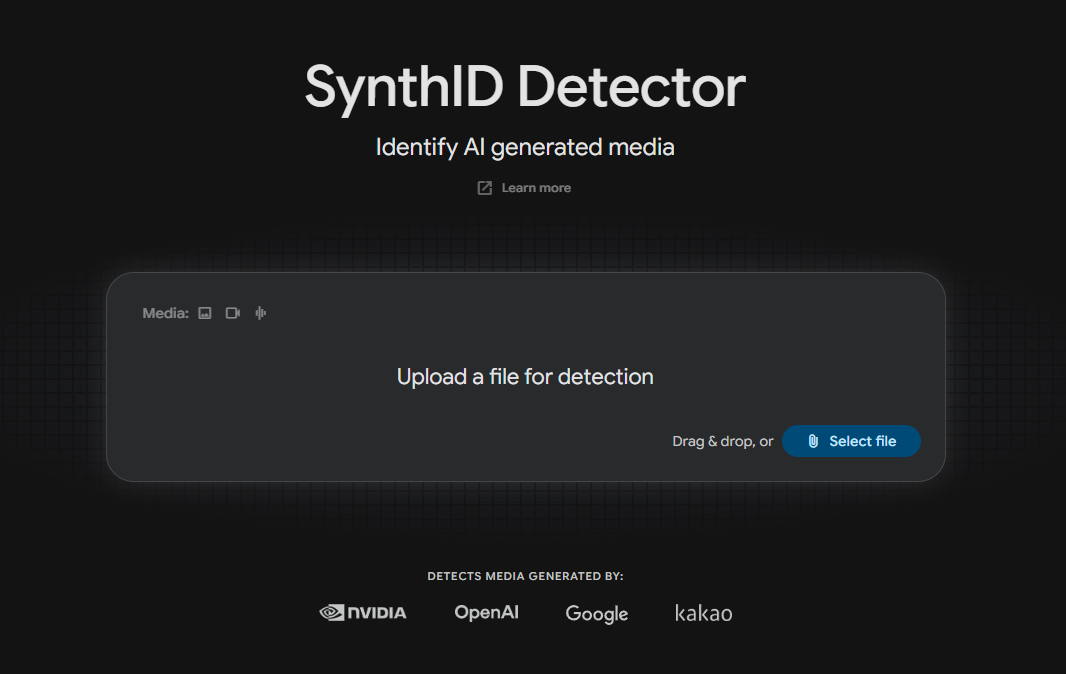Viewport: 1066px width, 674px height.
Task: Click the 'Media:' label
Action: point(165,313)
